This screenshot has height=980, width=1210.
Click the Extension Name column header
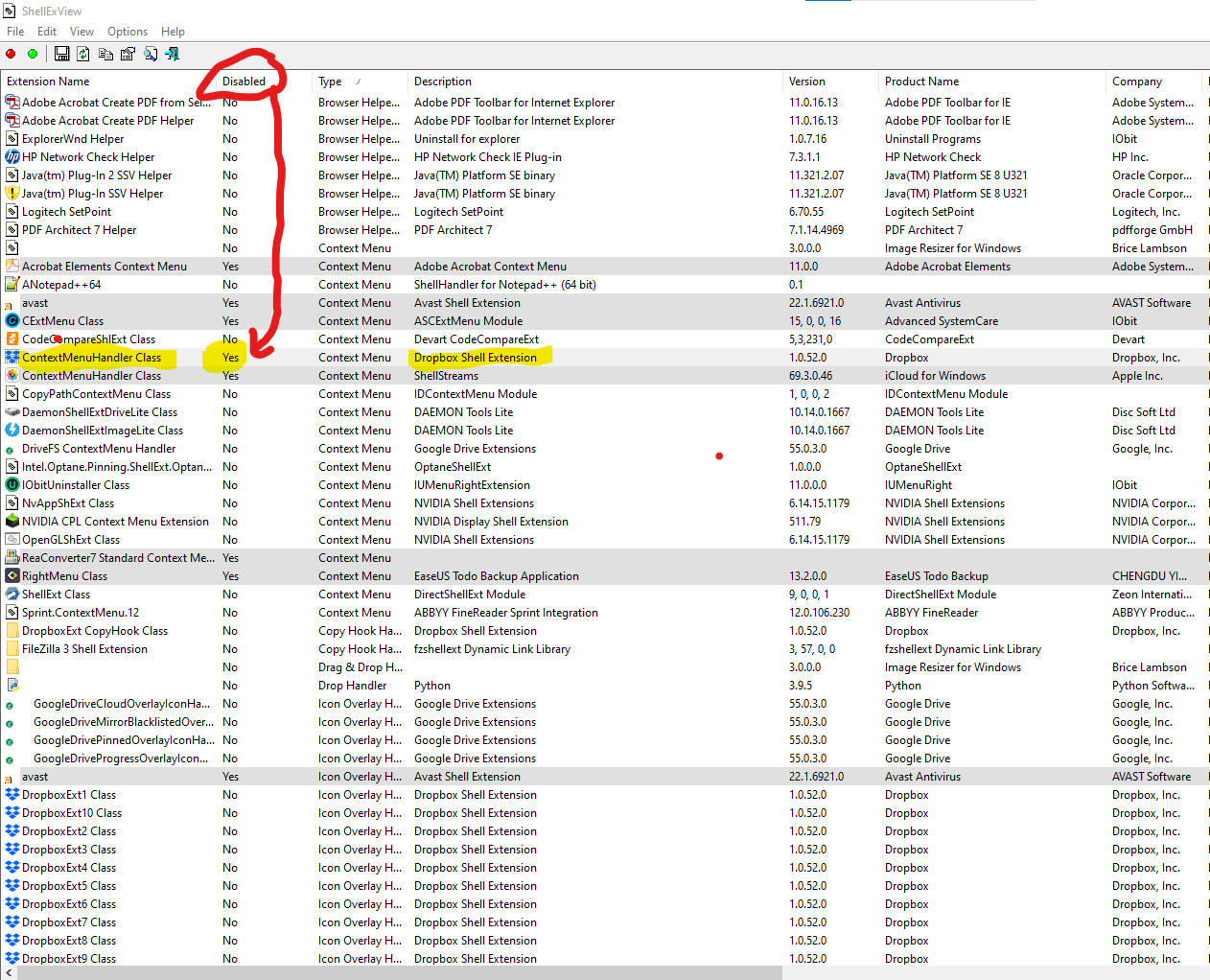click(x=48, y=82)
